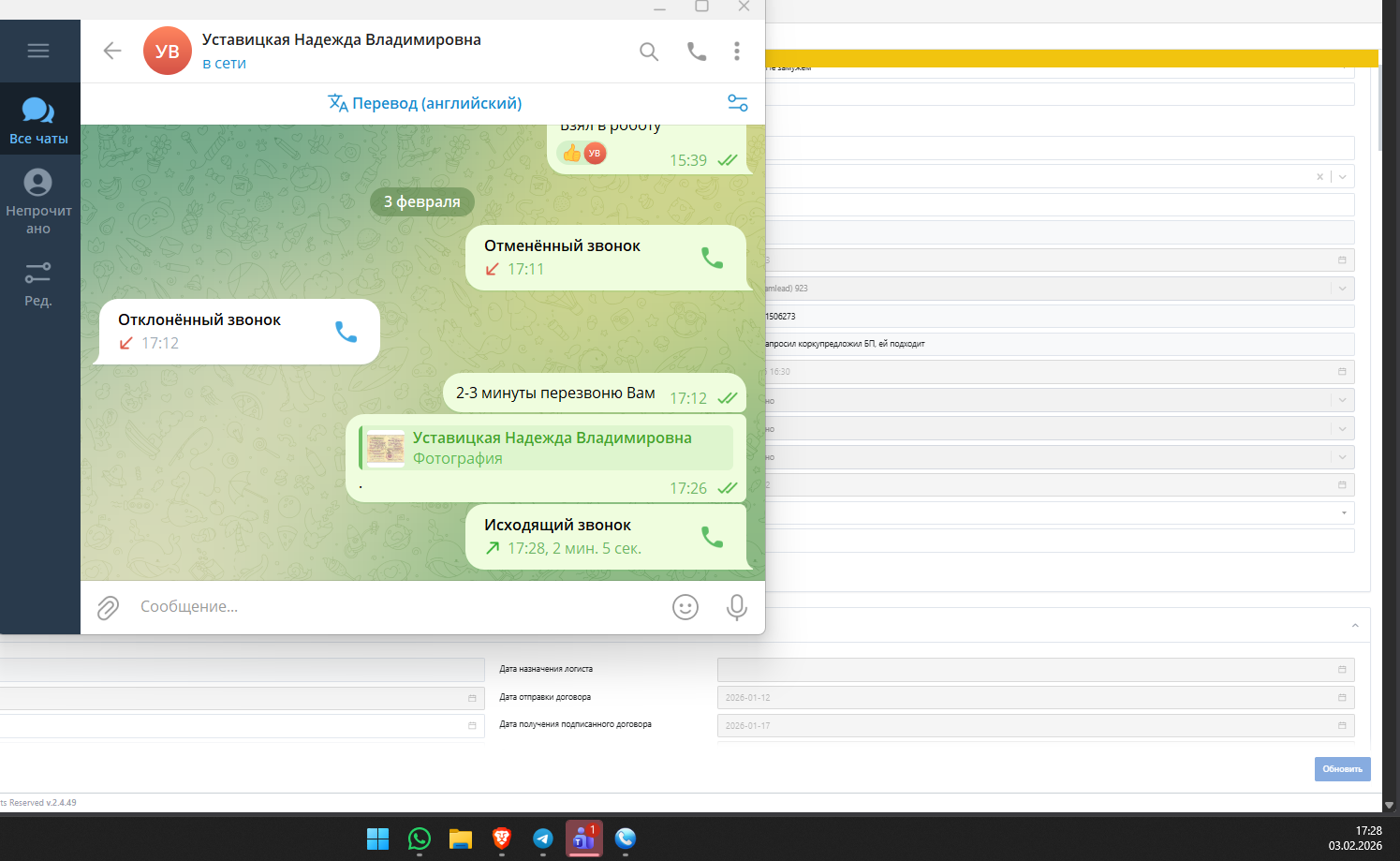
Task: Open WhatsApp from the taskbar
Action: click(420, 839)
